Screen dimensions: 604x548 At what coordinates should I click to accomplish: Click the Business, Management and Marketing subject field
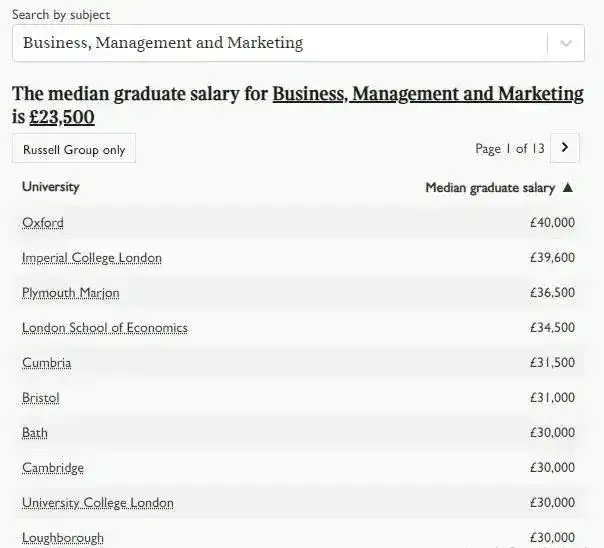click(x=298, y=43)
